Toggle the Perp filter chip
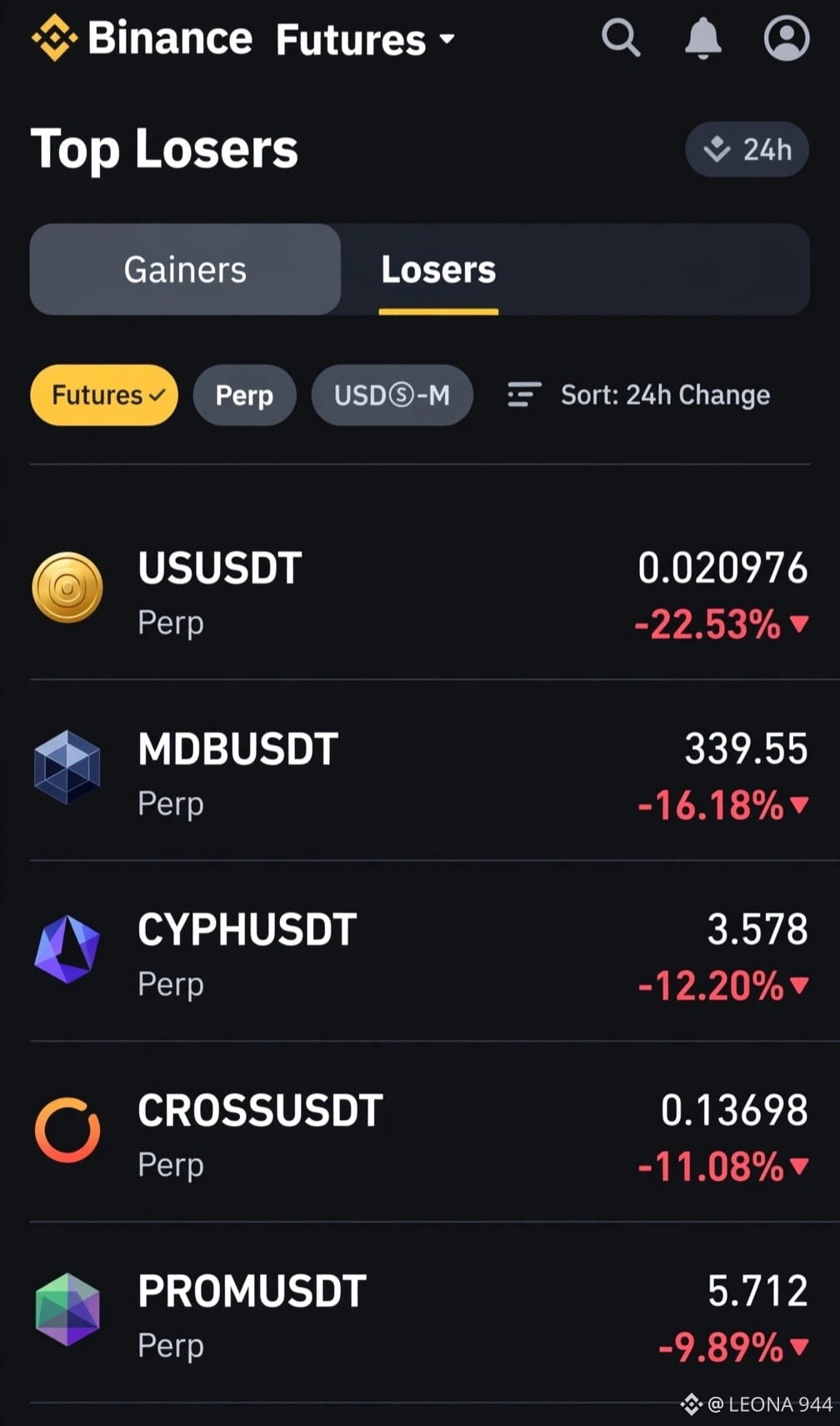 [x=244, y=395]
